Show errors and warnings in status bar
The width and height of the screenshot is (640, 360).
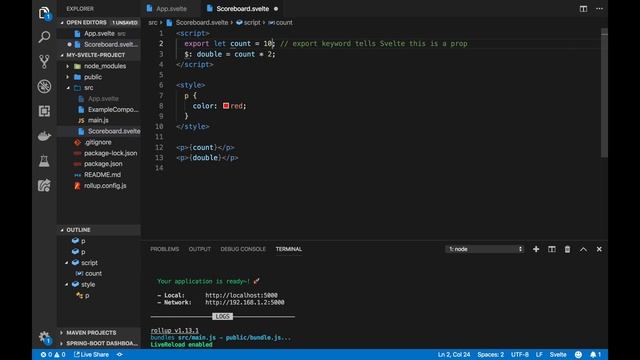coord(53,355)
